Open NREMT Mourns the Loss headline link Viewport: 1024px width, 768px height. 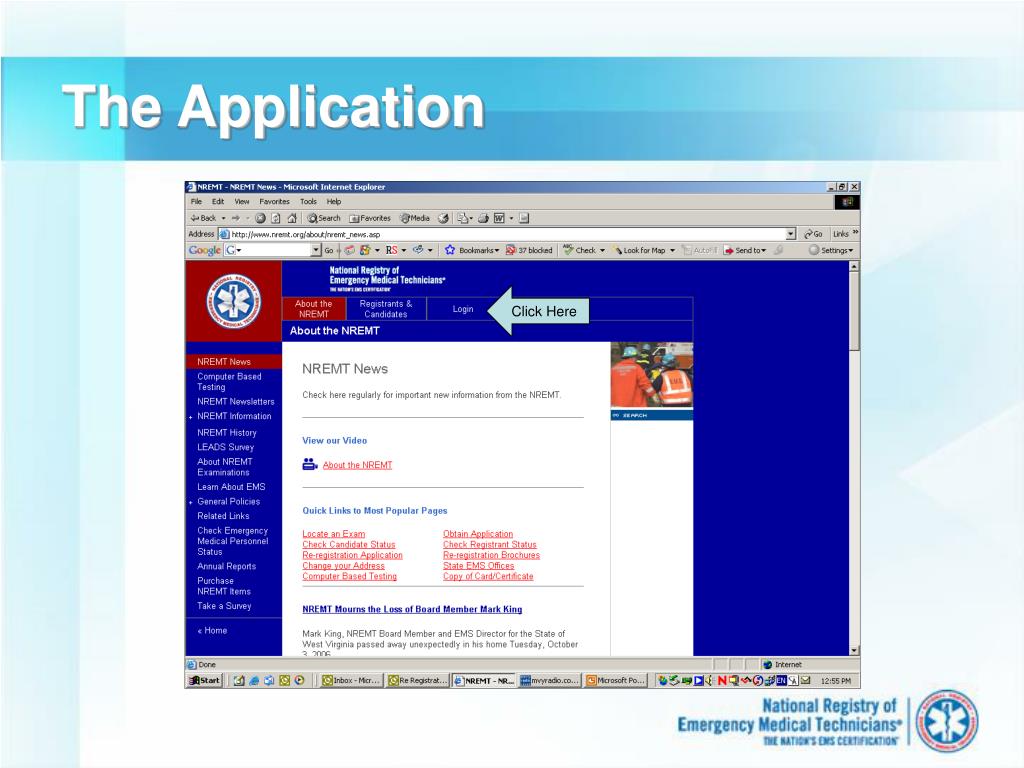point(412,609)
